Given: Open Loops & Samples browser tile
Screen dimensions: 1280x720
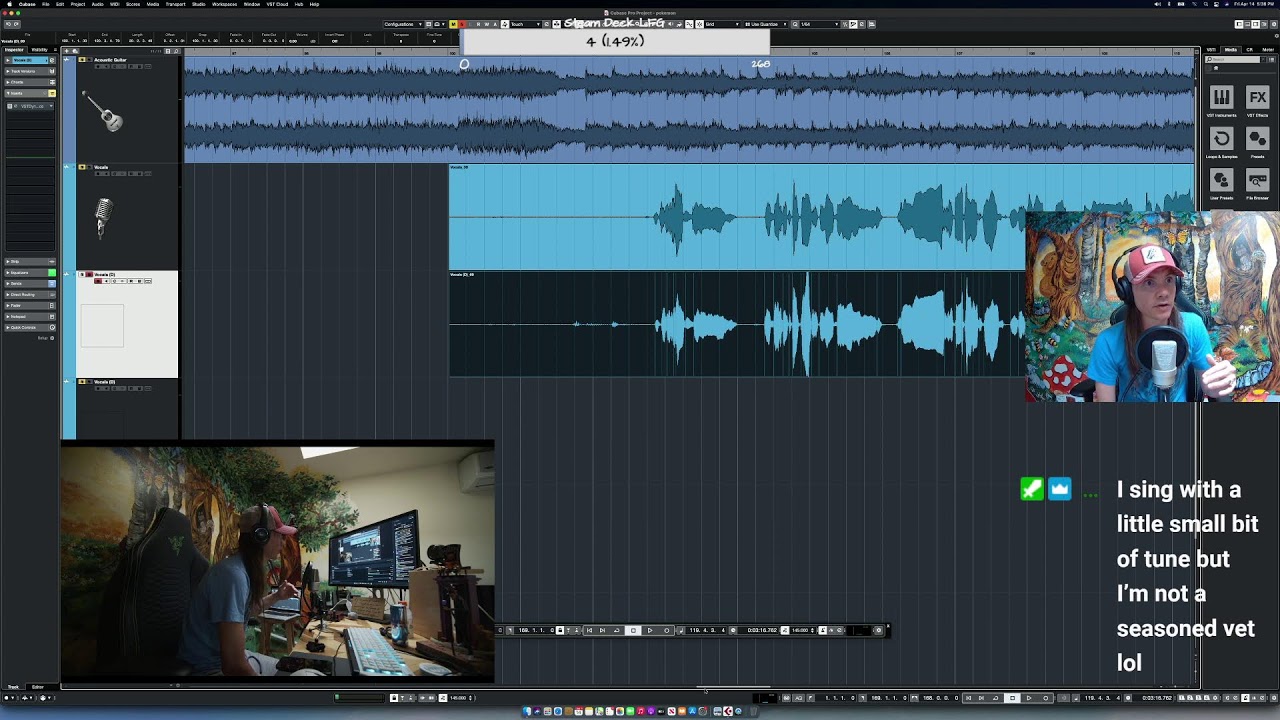Looking at the screenshot, I should [x=1221, y=139].
